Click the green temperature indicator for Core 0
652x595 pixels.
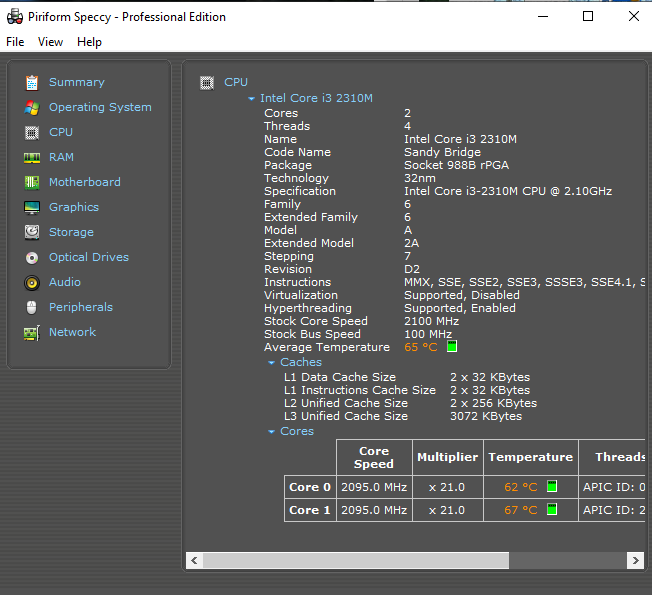click(552, 487)
